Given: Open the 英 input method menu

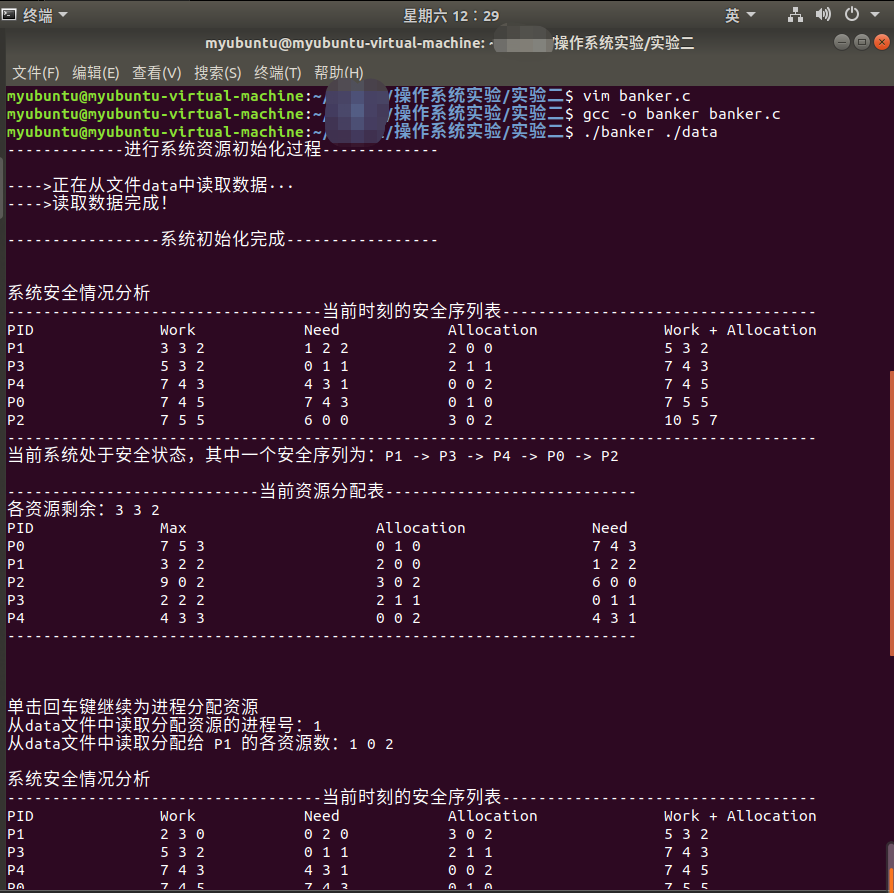Looking at the screenshot, I should (x=739, y=15).
